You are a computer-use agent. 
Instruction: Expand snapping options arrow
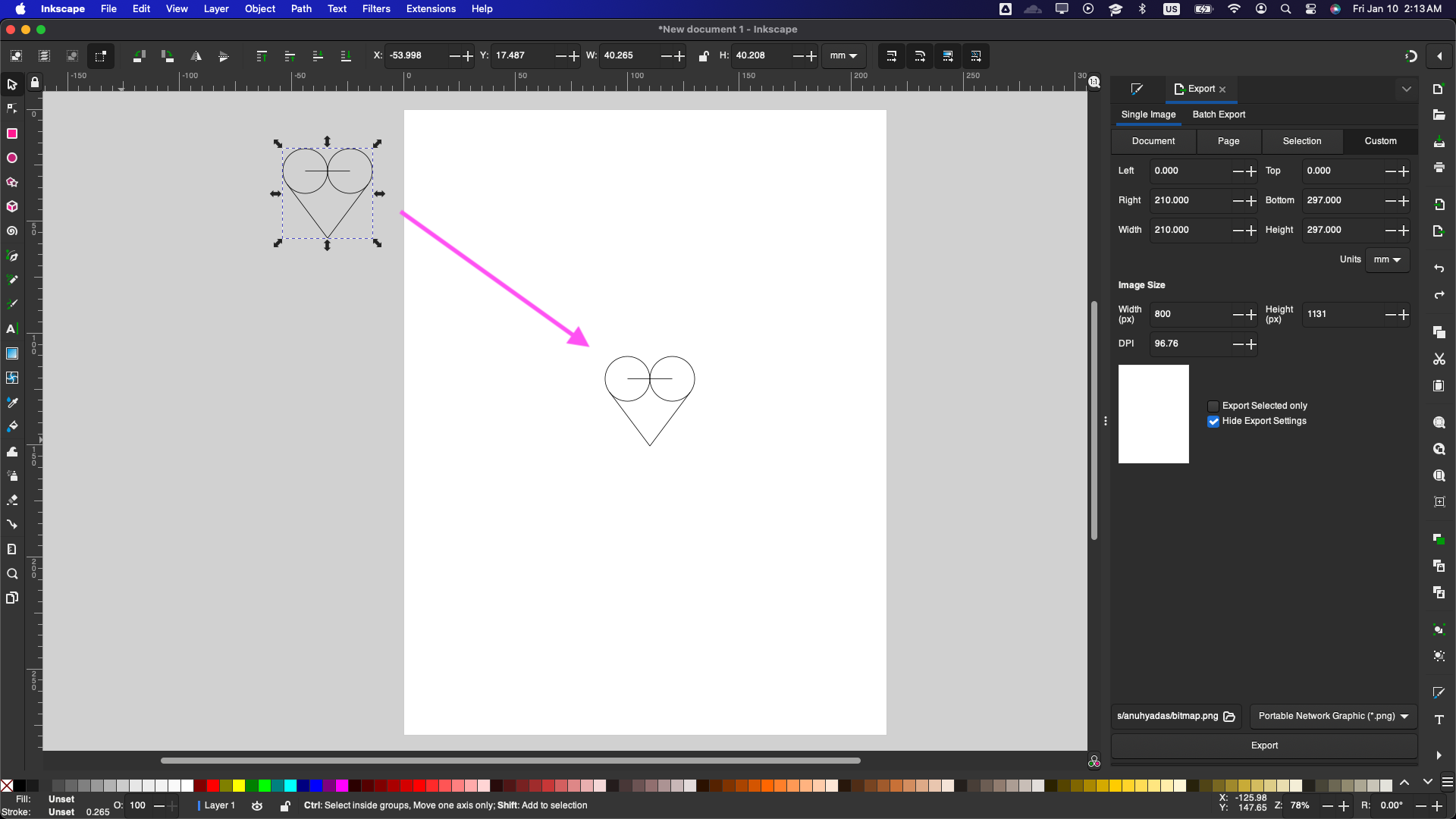point(1439,56)
